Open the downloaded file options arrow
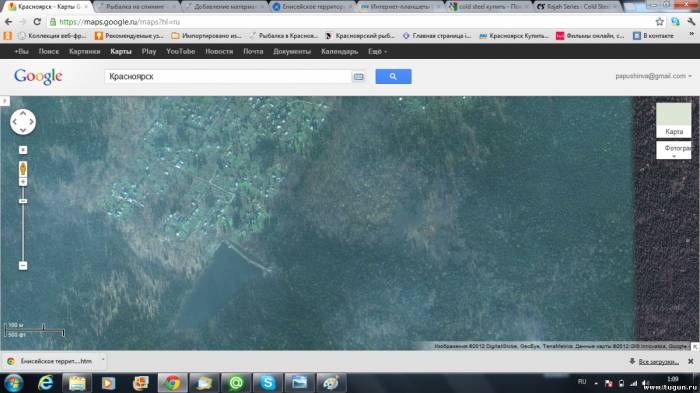The image size is (700, 393). [x=103, y=360]
